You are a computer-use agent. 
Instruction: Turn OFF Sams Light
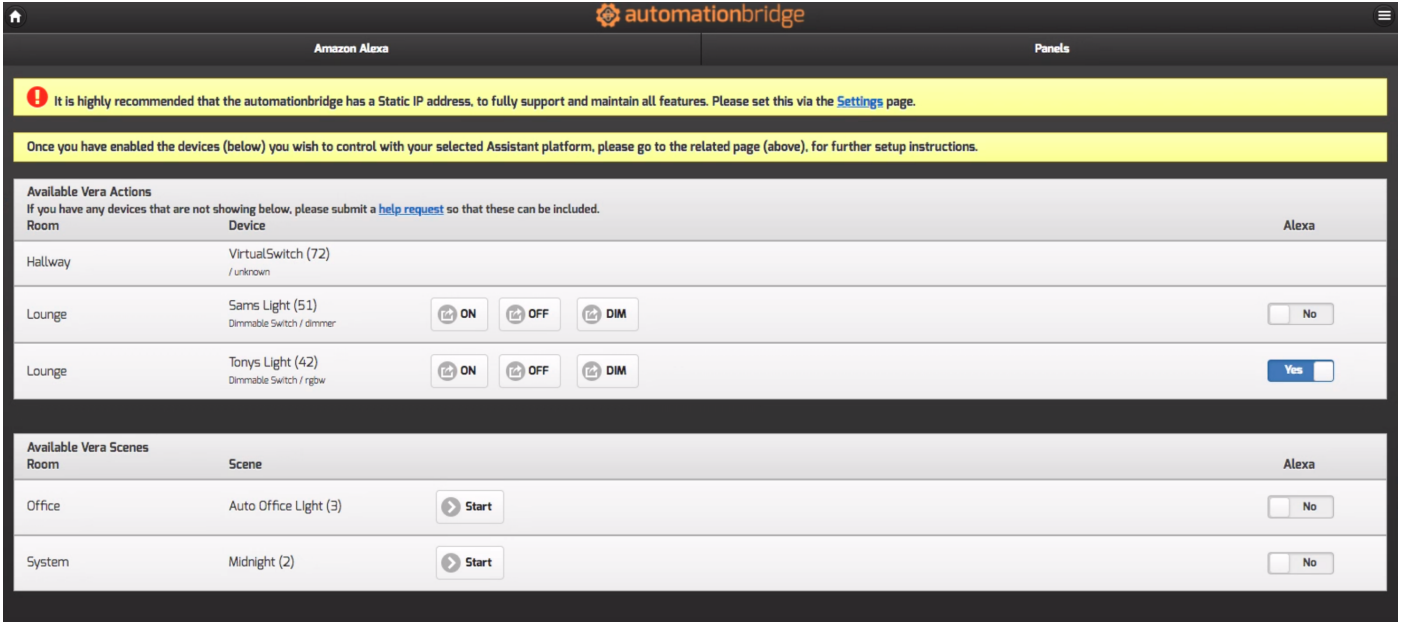pos(529,314)
